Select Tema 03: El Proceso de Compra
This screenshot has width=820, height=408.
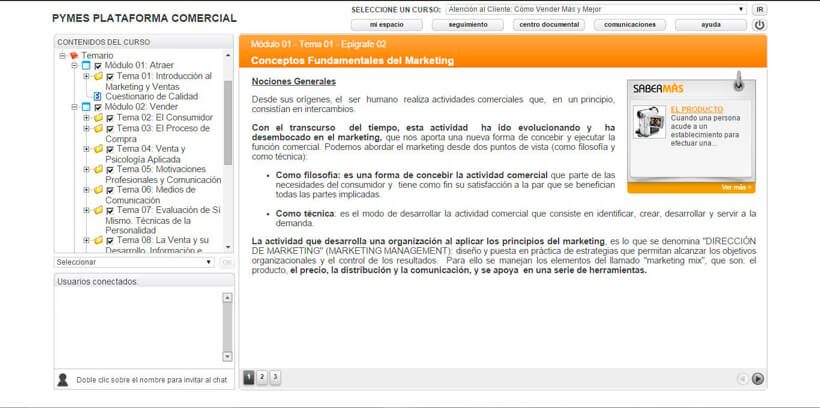click(x=157, y=133)
